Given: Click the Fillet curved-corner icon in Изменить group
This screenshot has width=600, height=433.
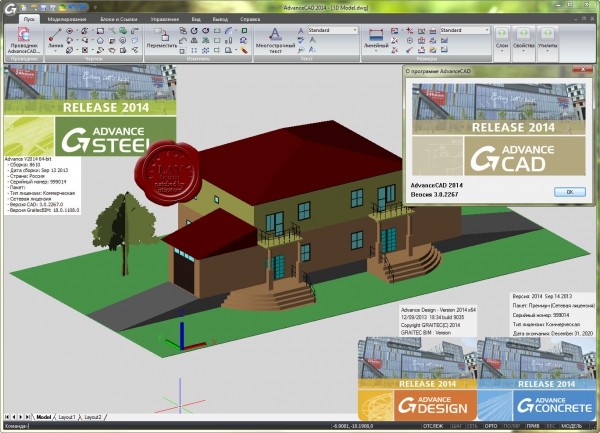Looking at the screenshot, I should [228, 31].
